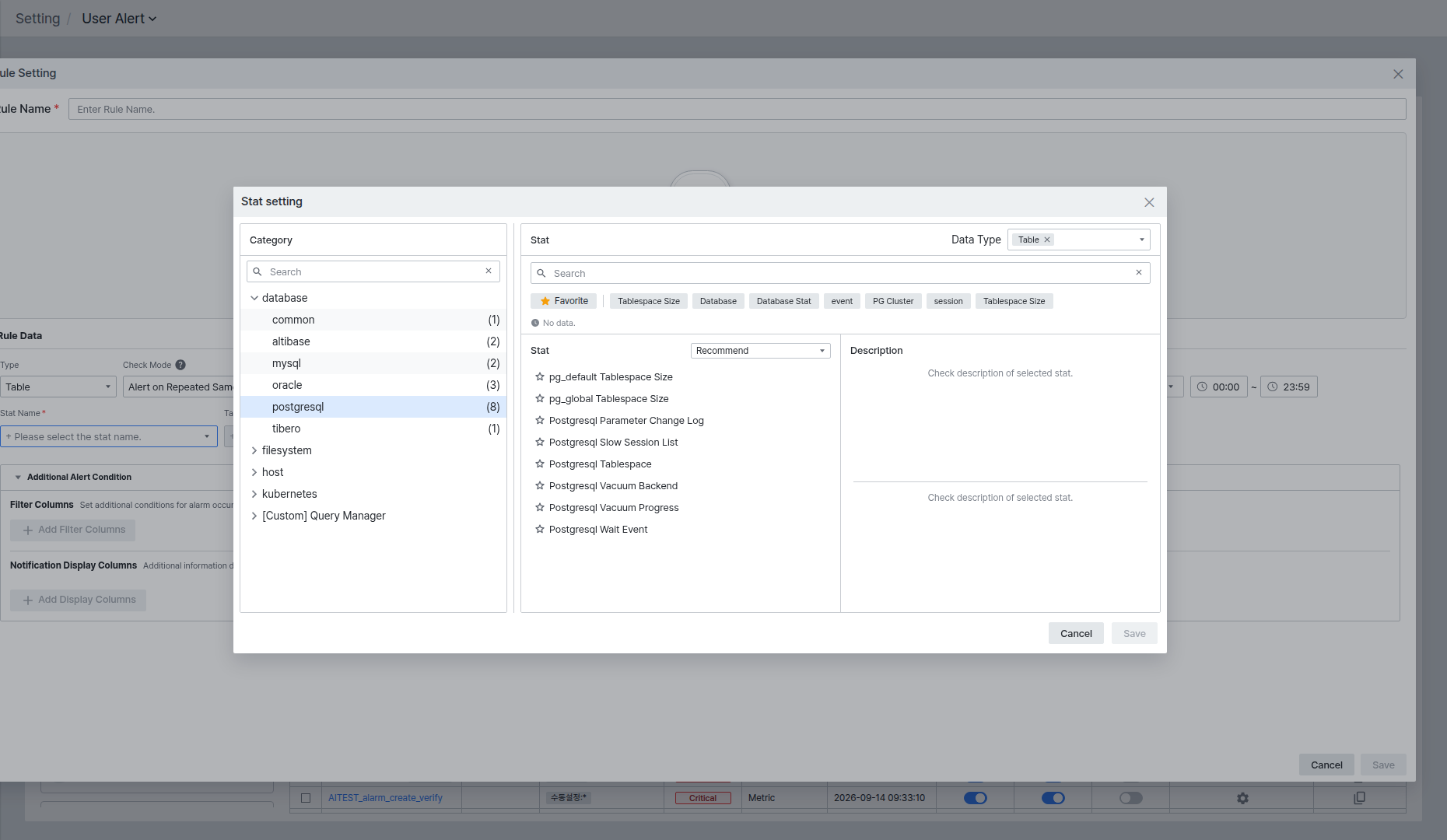Viewport: 1447px width, 840px height.
Task: Open the Type dropdown showing Table
Action: pyautogui.click(x=58, y=387)
